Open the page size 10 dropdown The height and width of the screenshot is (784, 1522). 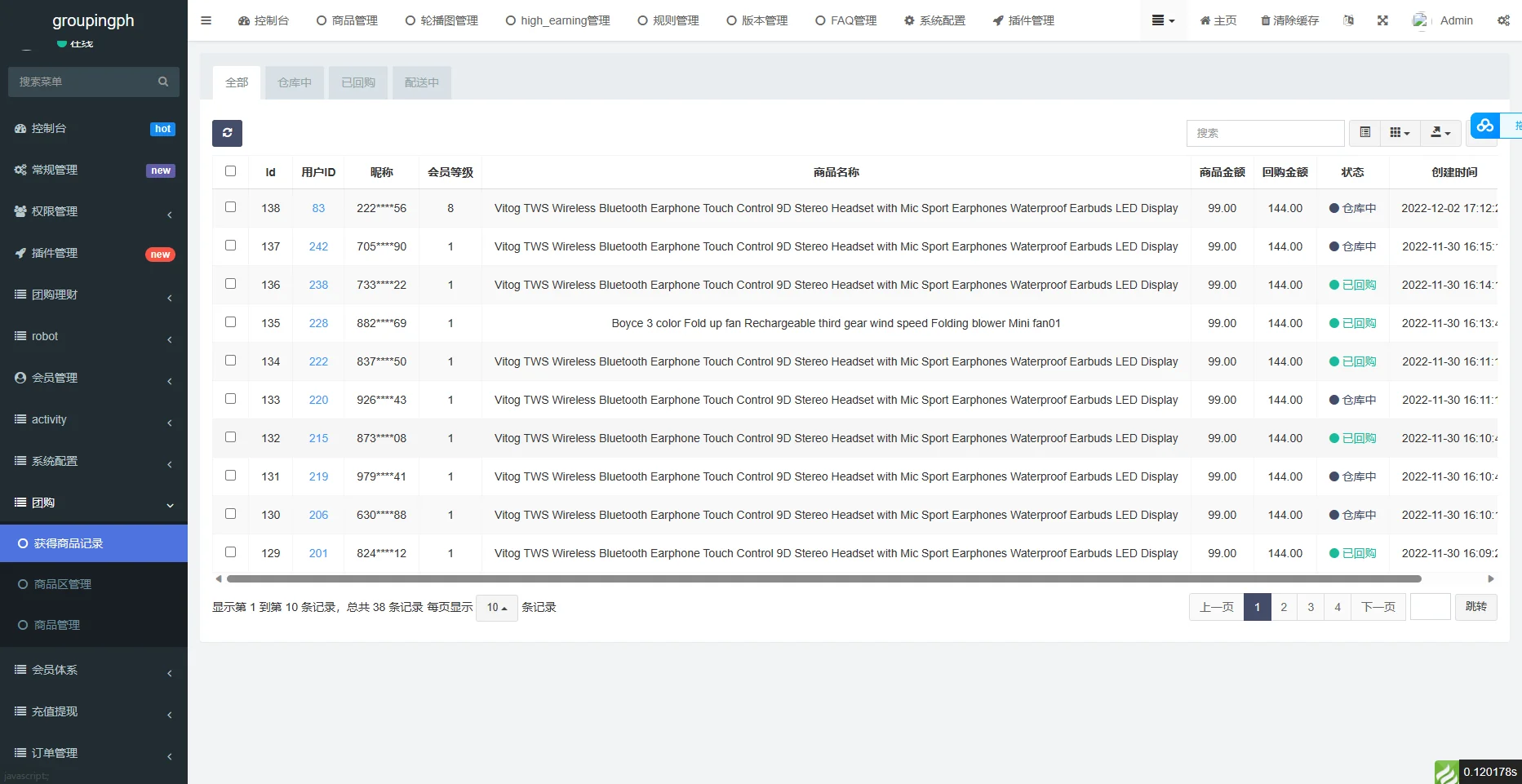[496, 607]
